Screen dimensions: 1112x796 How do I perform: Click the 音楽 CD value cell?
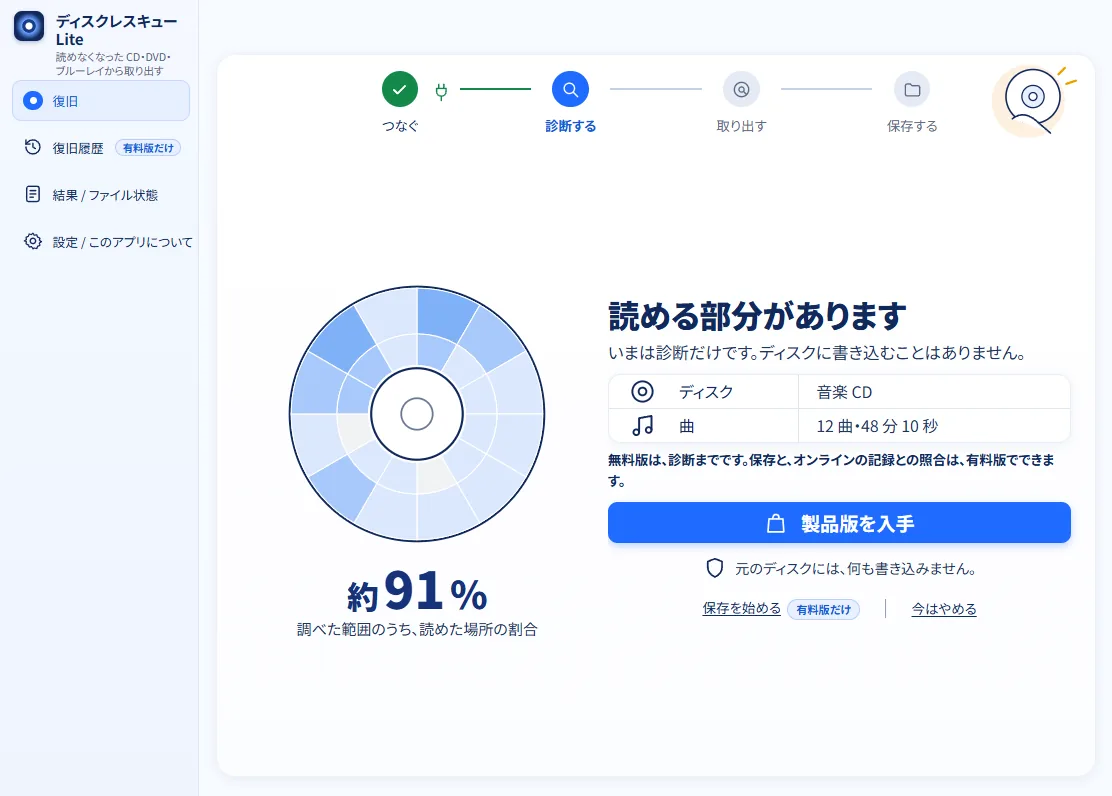[x=934, y=392]
